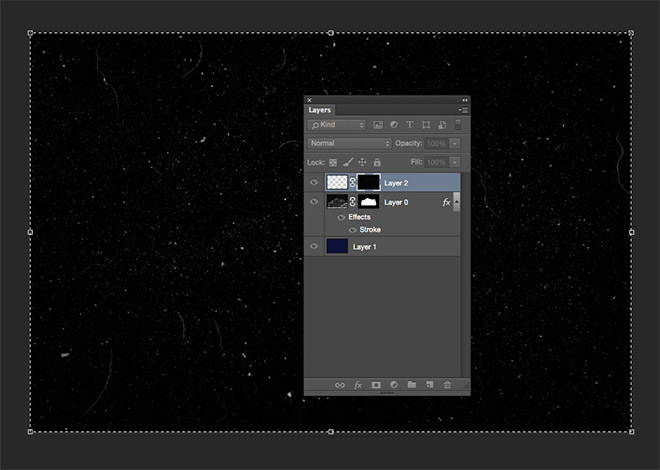Click the Create new group folder icon
Viewport: 660px width, 470px height.
pos(411,384)
